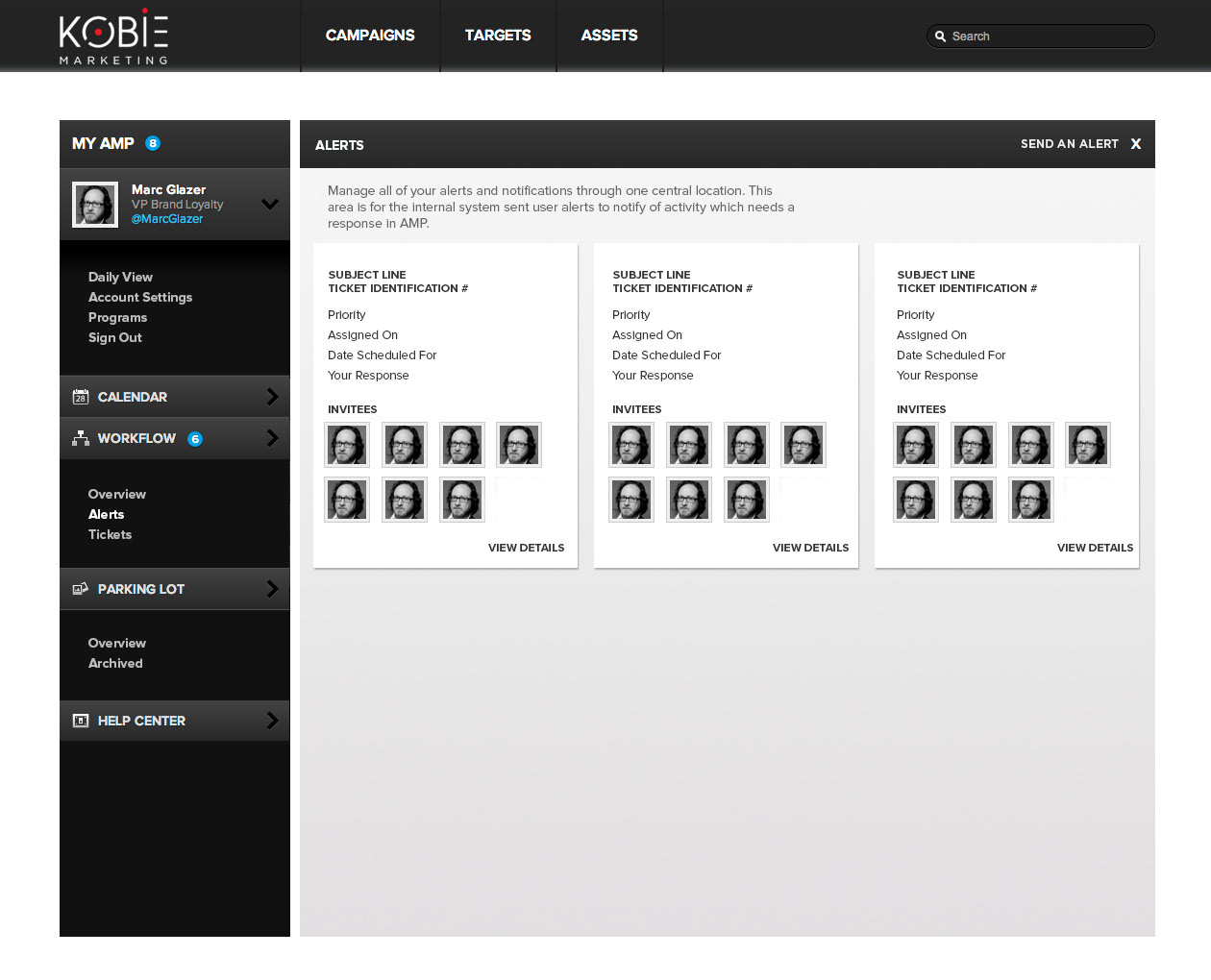Click Date Scheduled For in first card

tap(383, 355)
